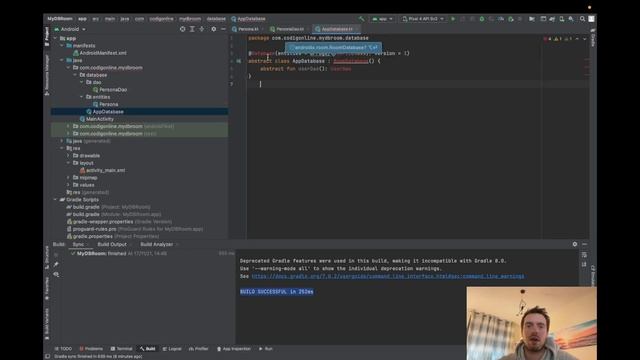Toggle the Project tool window stripe button

coord(47,36)
